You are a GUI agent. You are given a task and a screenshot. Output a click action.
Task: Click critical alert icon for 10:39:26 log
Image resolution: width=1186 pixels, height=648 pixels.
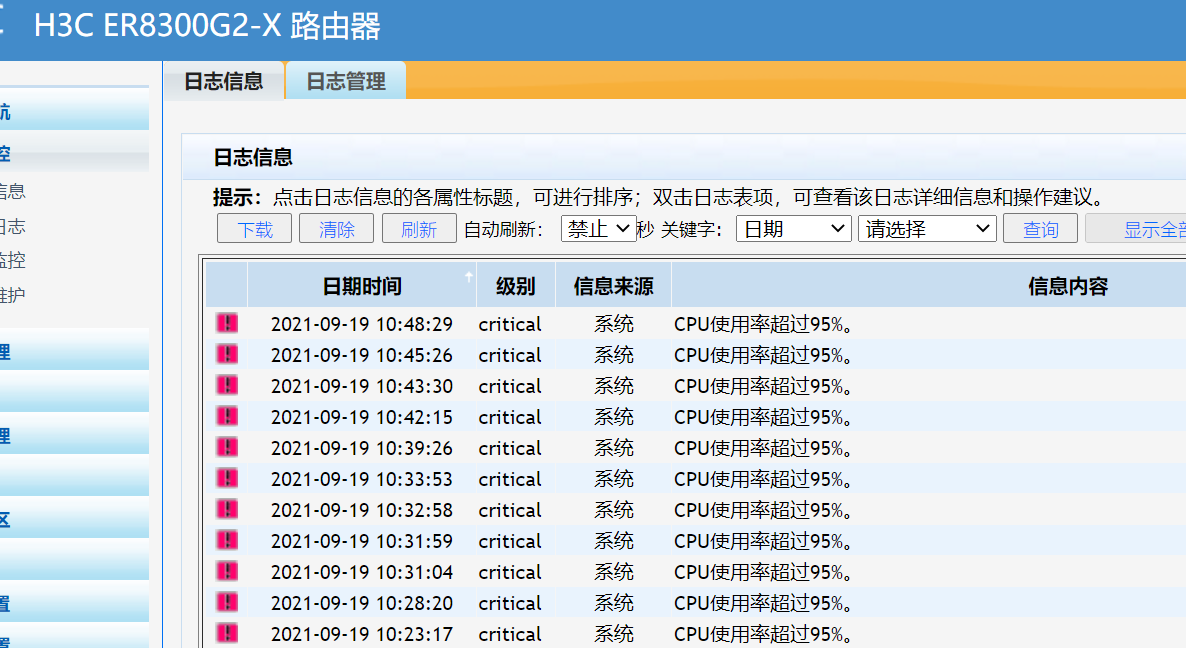click(227, 448)
